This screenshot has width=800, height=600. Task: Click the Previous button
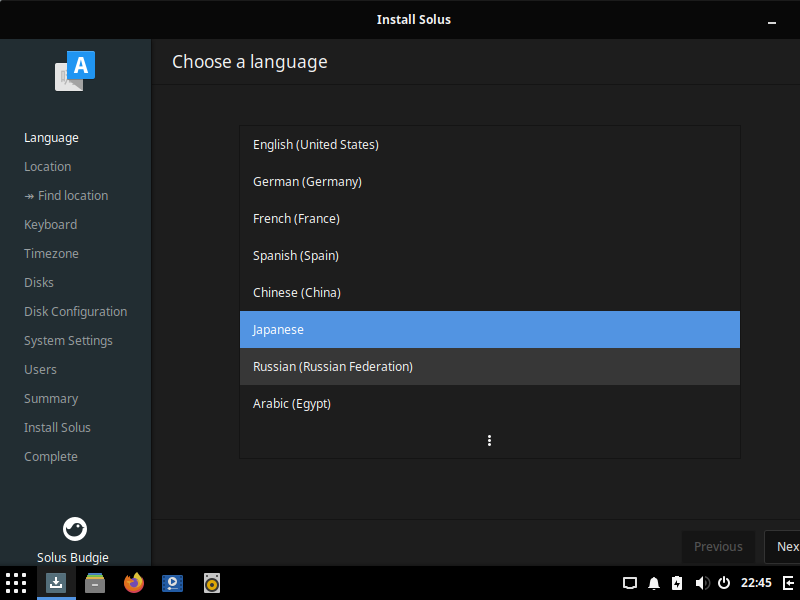pos(718,546)
